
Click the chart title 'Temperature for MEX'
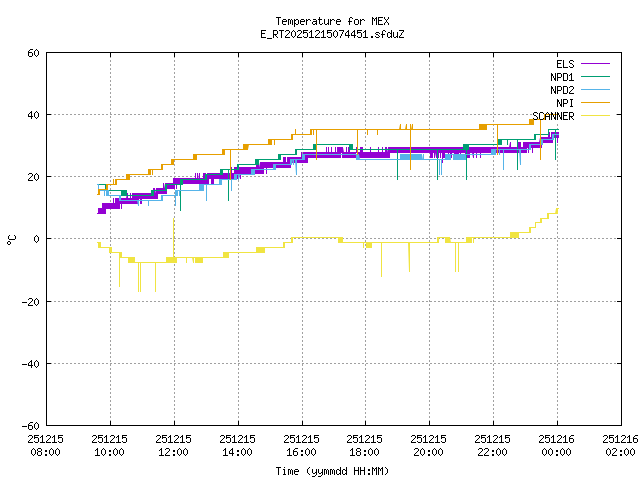pyautogui.click(x=332, y=21)
